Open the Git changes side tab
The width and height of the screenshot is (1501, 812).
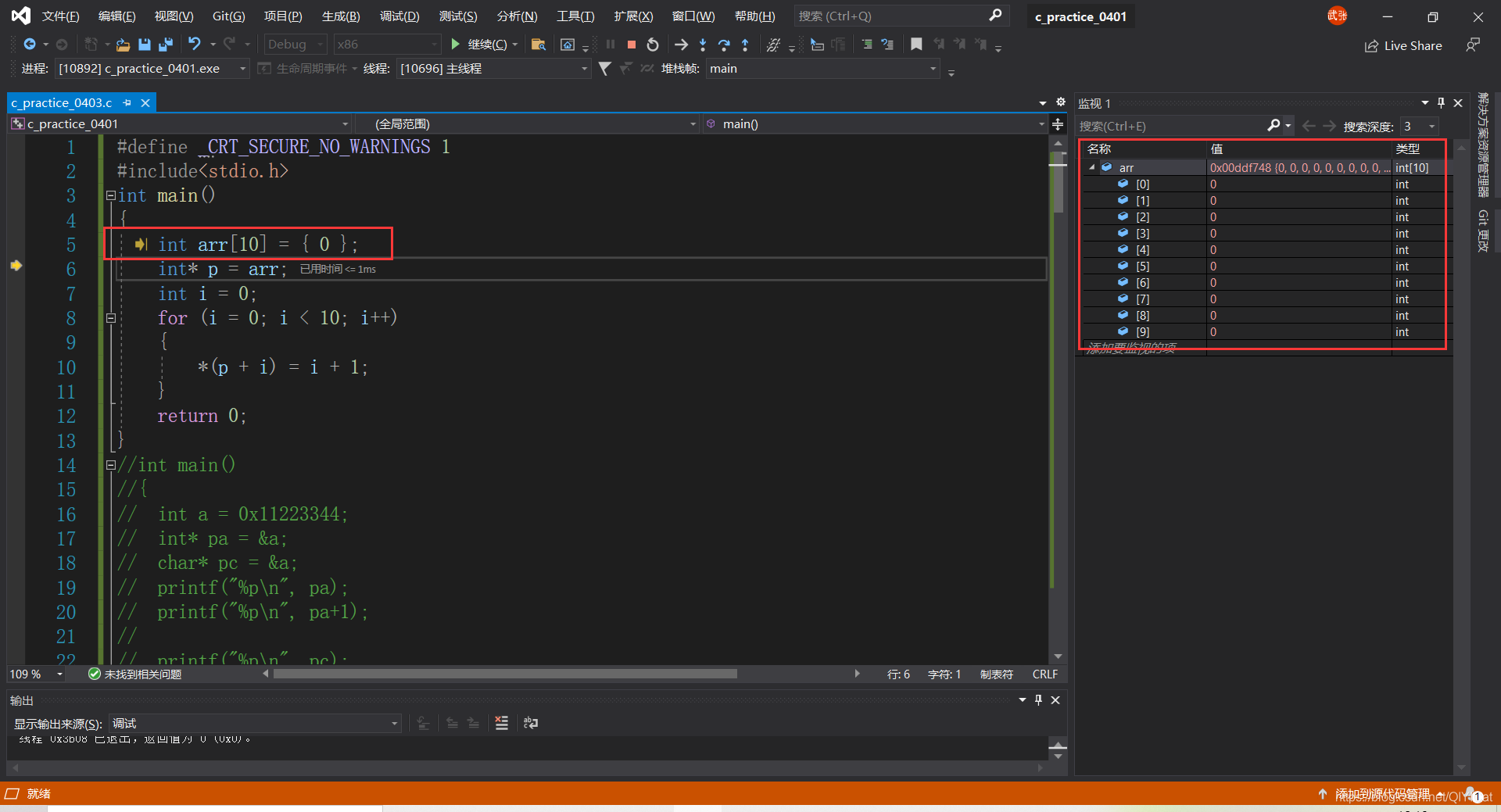(1482, 231)
